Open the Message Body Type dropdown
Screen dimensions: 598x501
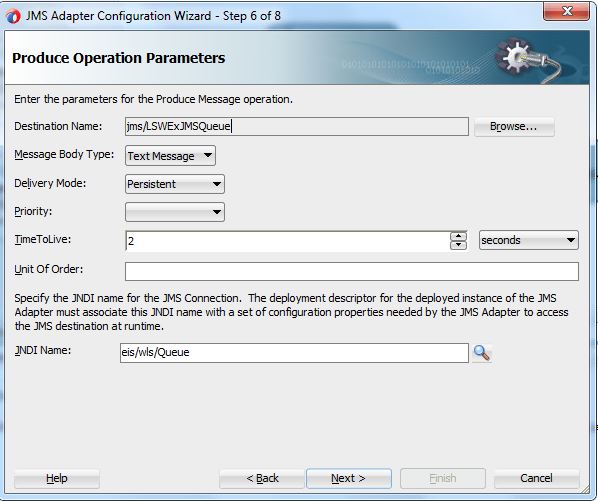click(x=170, y=156)
